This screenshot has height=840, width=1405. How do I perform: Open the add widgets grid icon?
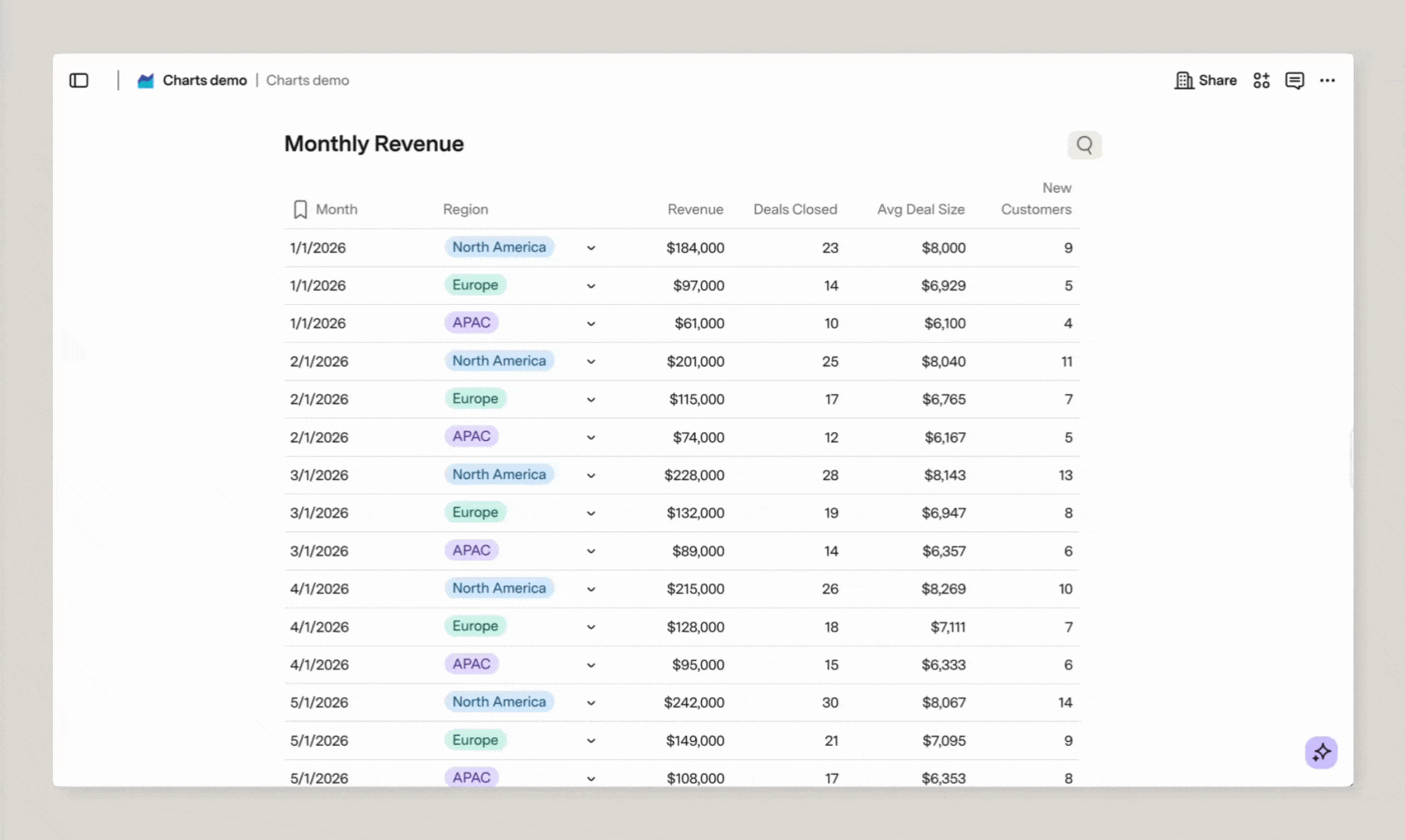coord(1261,80)
